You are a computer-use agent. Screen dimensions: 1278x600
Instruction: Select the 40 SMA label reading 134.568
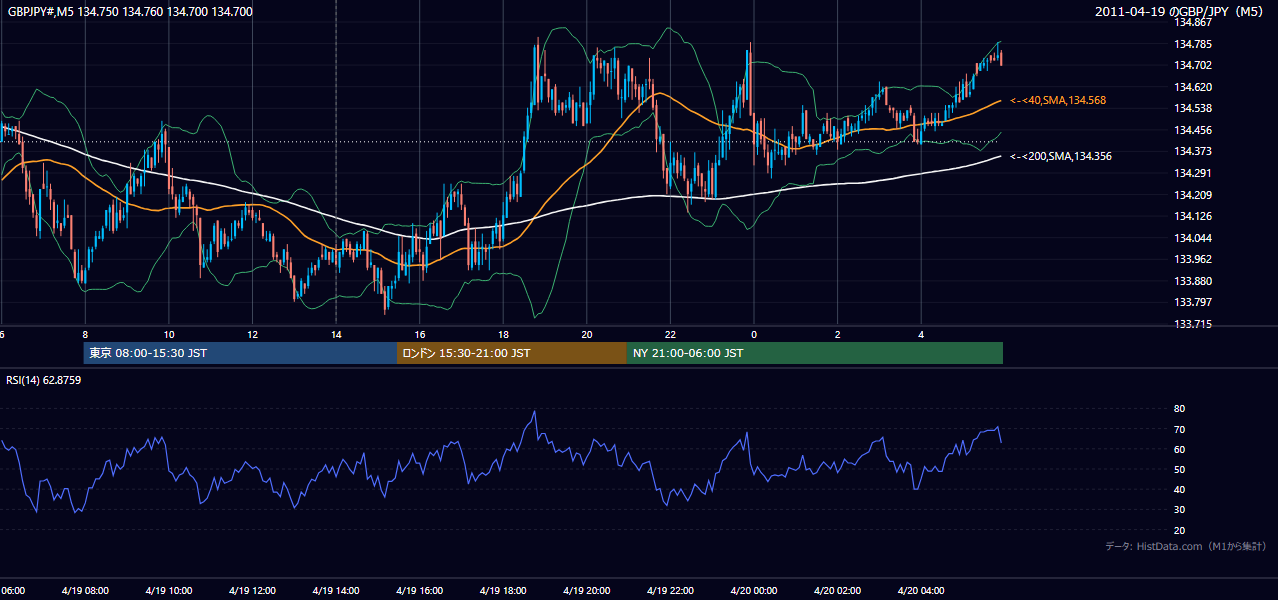[x=1058, y=101]
